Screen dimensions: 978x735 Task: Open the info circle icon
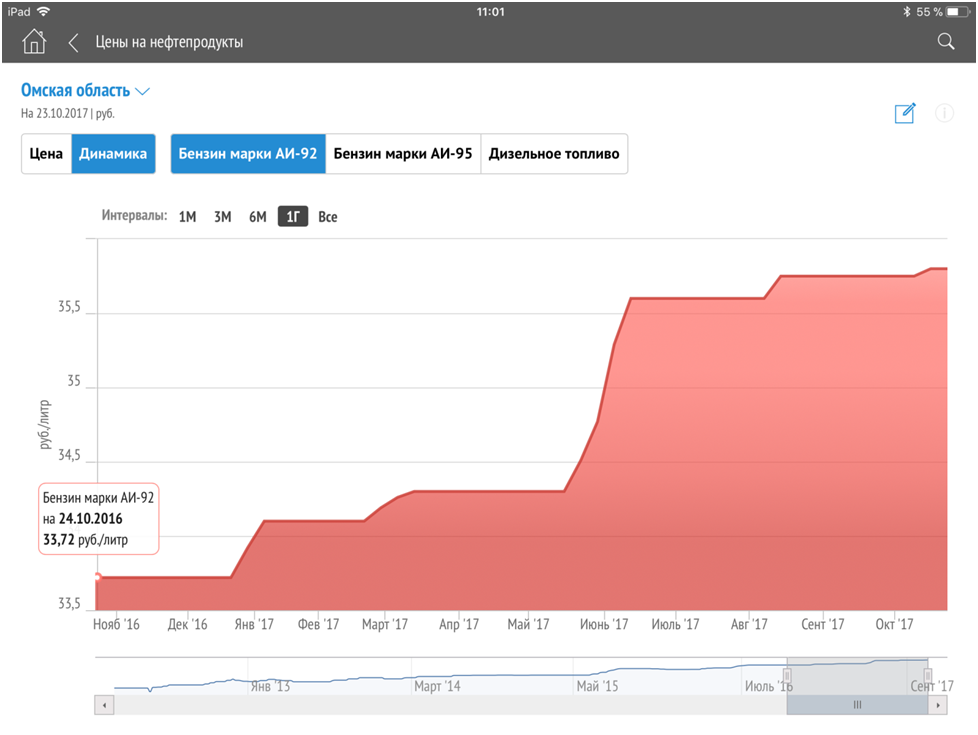pos(944,113)
